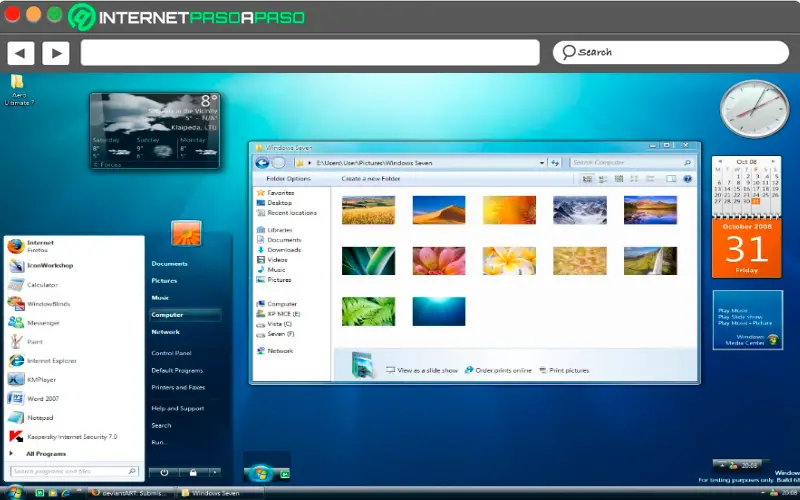800x500 pixels.
Task: Click the Start orb on the taskbar
Action: coord(14,493)
